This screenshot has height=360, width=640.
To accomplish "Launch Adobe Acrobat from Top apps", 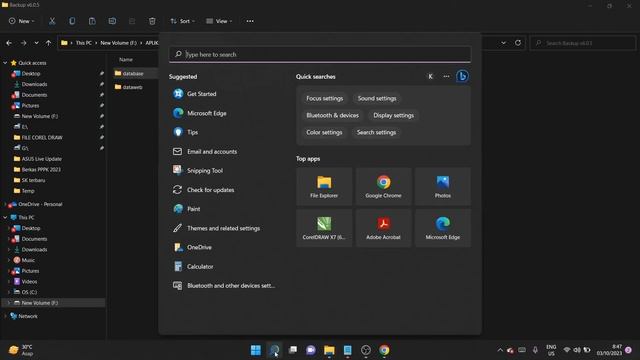I will click(383, 228).
